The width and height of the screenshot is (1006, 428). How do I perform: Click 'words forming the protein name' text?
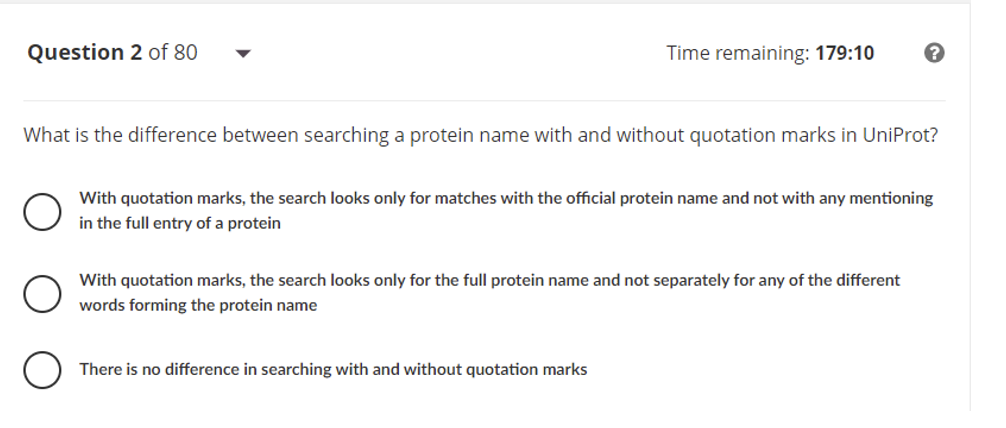click(198, 306)
